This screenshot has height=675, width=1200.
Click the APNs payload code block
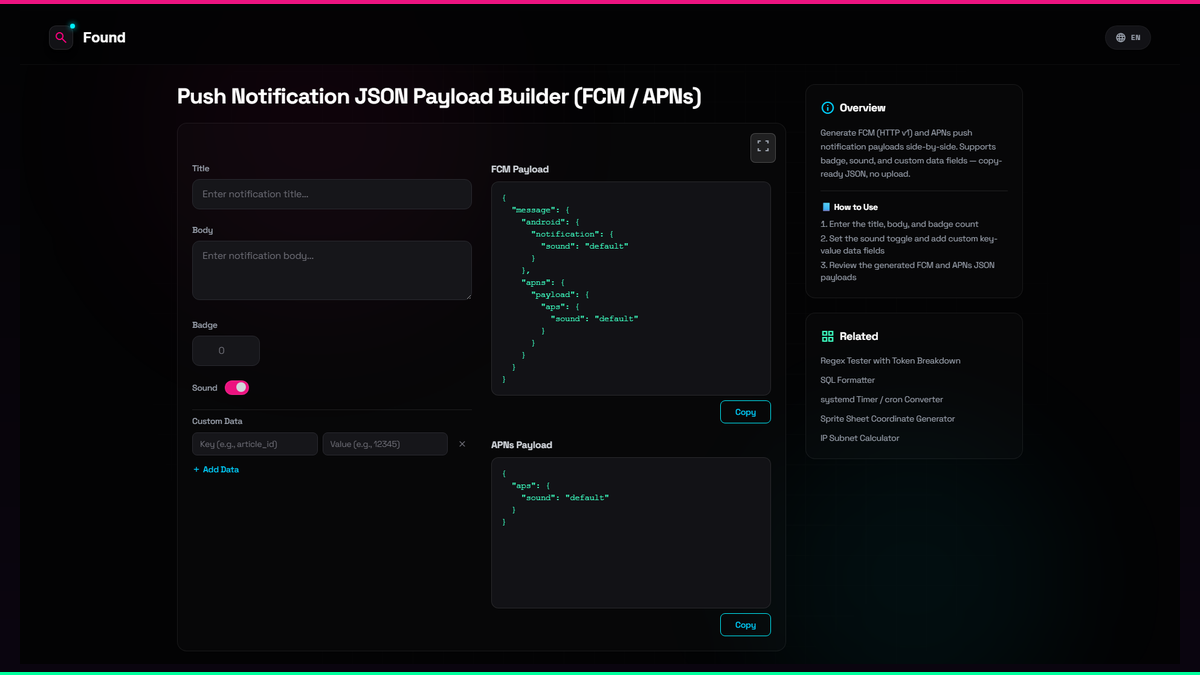point(631,533)
